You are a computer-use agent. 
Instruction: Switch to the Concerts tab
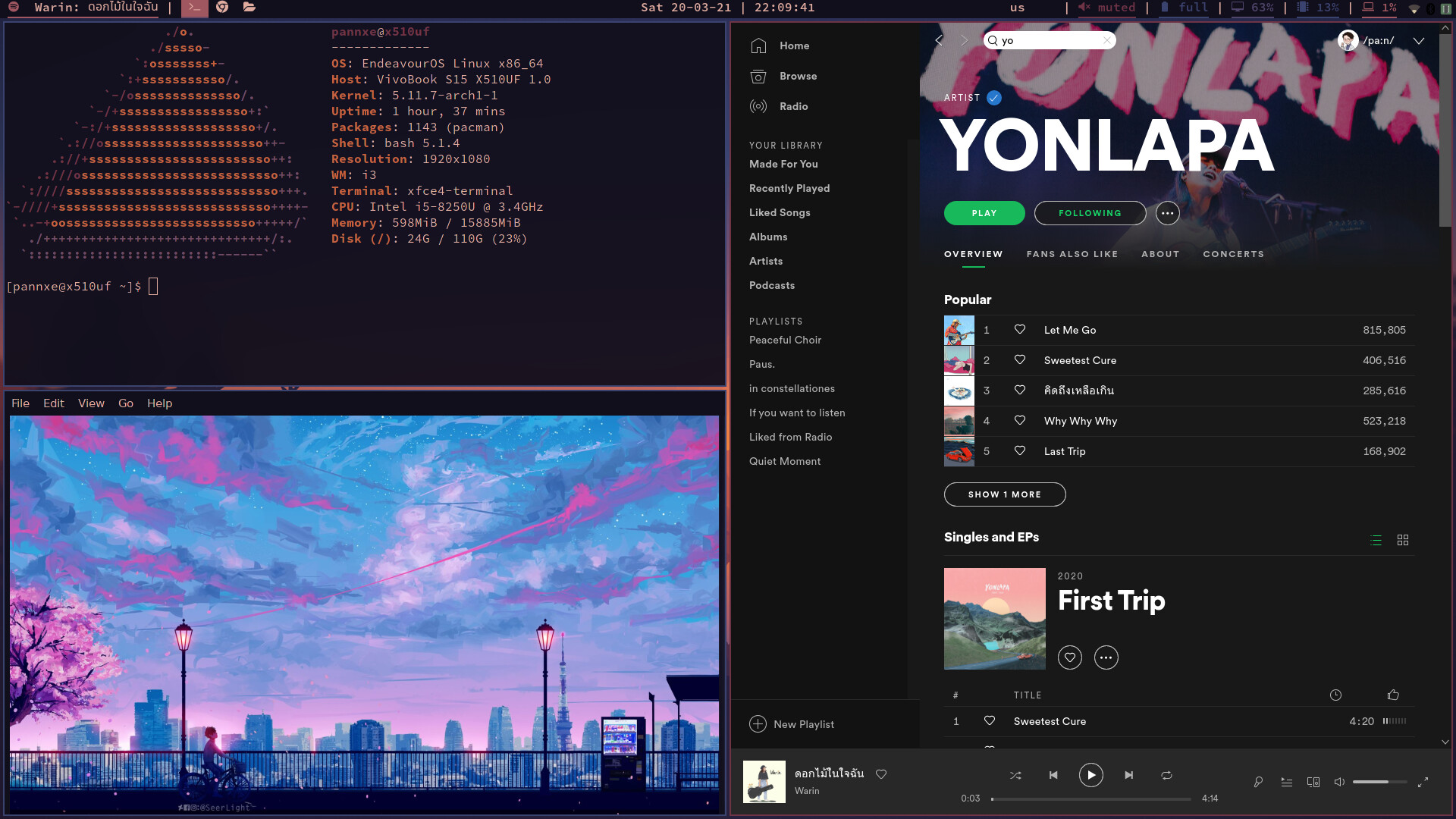click(x=1233, y=254)
